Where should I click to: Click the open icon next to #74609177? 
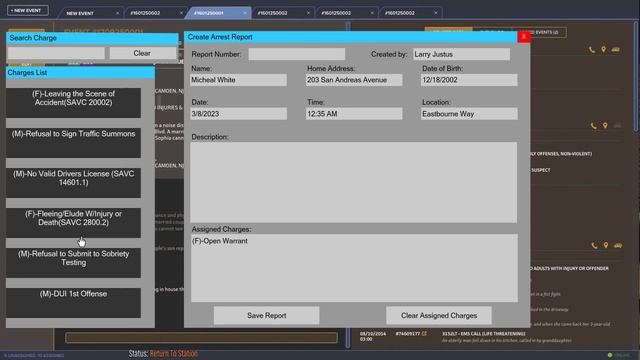pos(424,333)
